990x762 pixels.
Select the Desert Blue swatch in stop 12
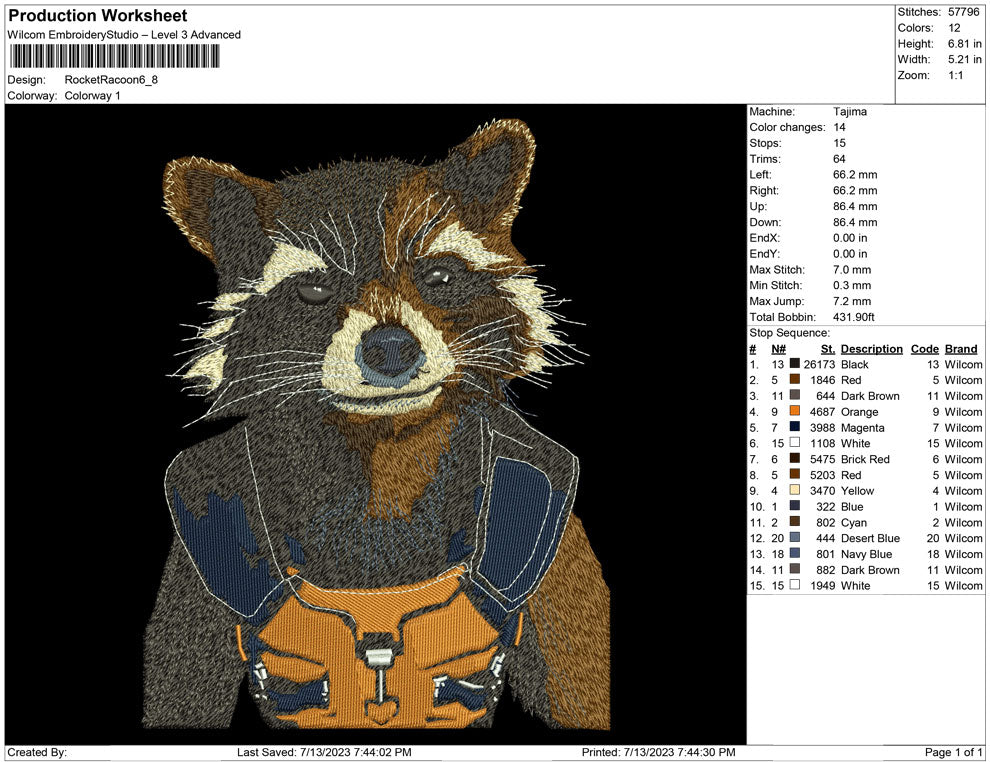(x=795, y=538)
